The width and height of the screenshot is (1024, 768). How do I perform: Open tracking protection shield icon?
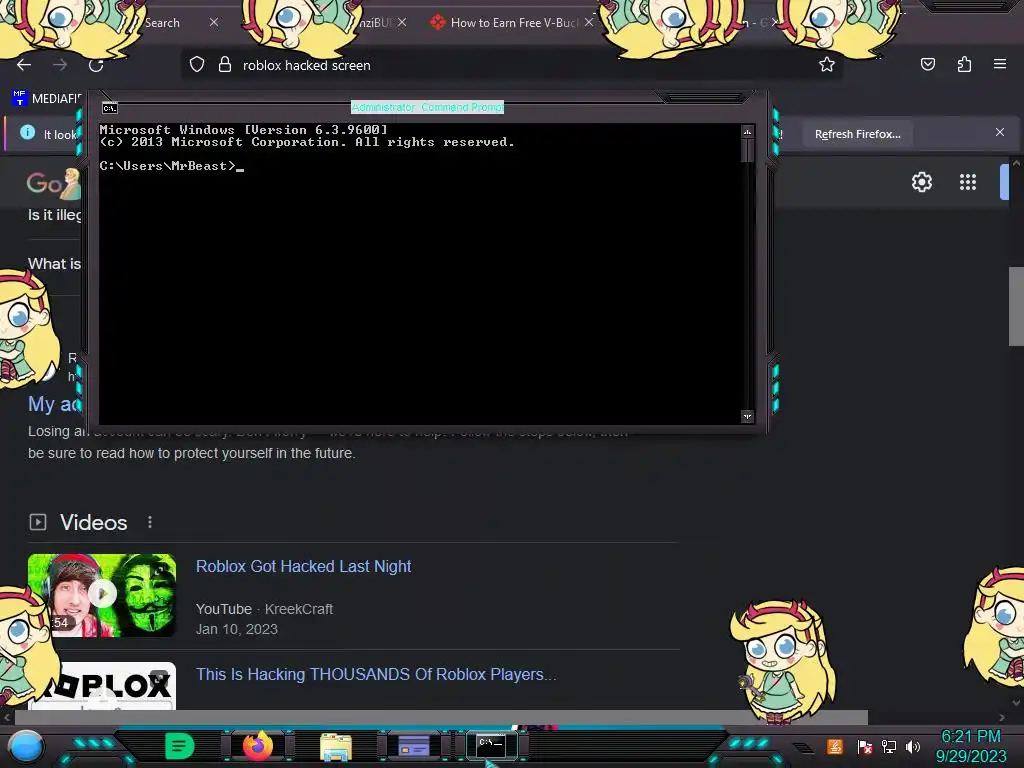pyautogui.click(x=197, y=65)
